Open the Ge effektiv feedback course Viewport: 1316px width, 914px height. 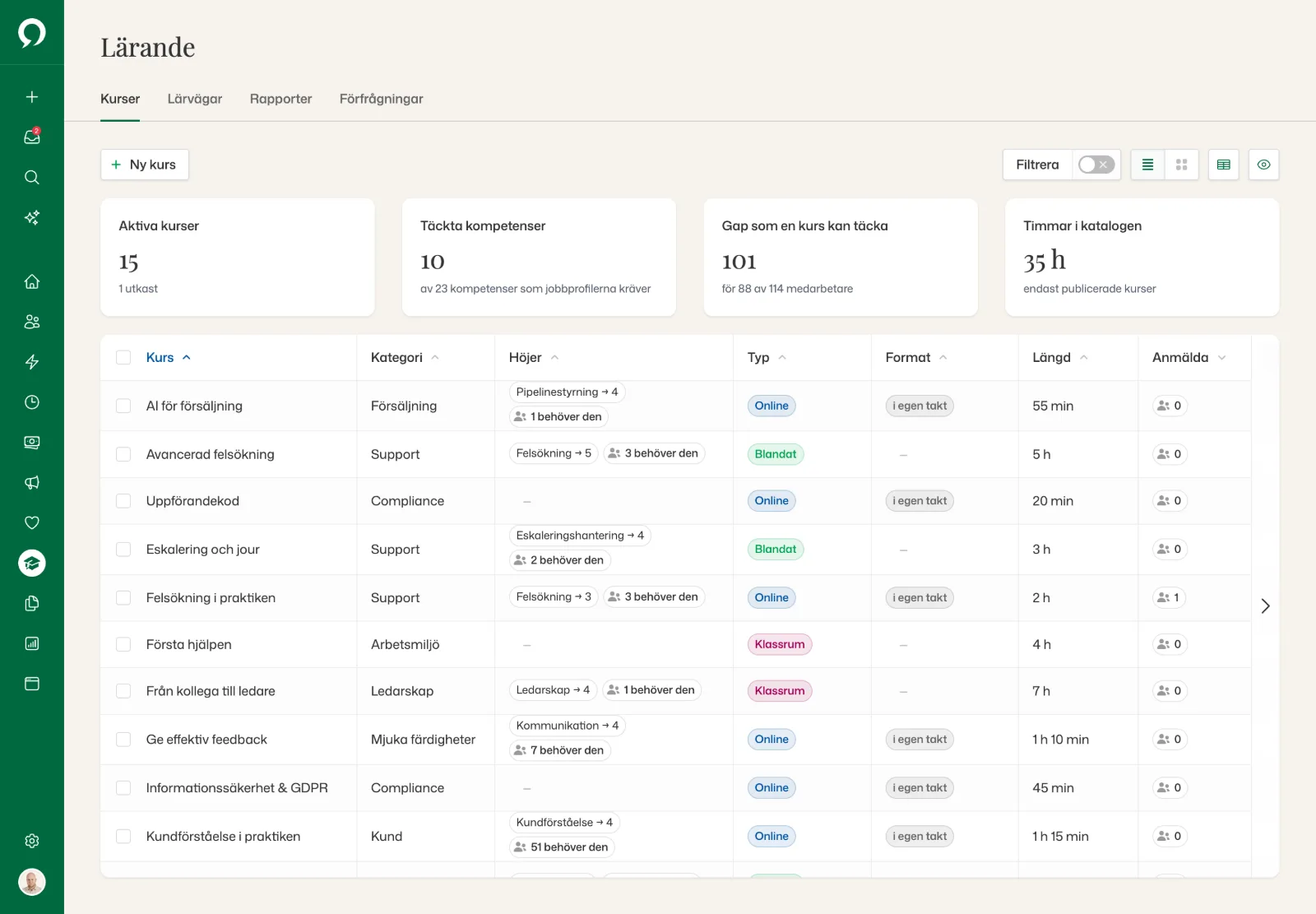point(206,740)
